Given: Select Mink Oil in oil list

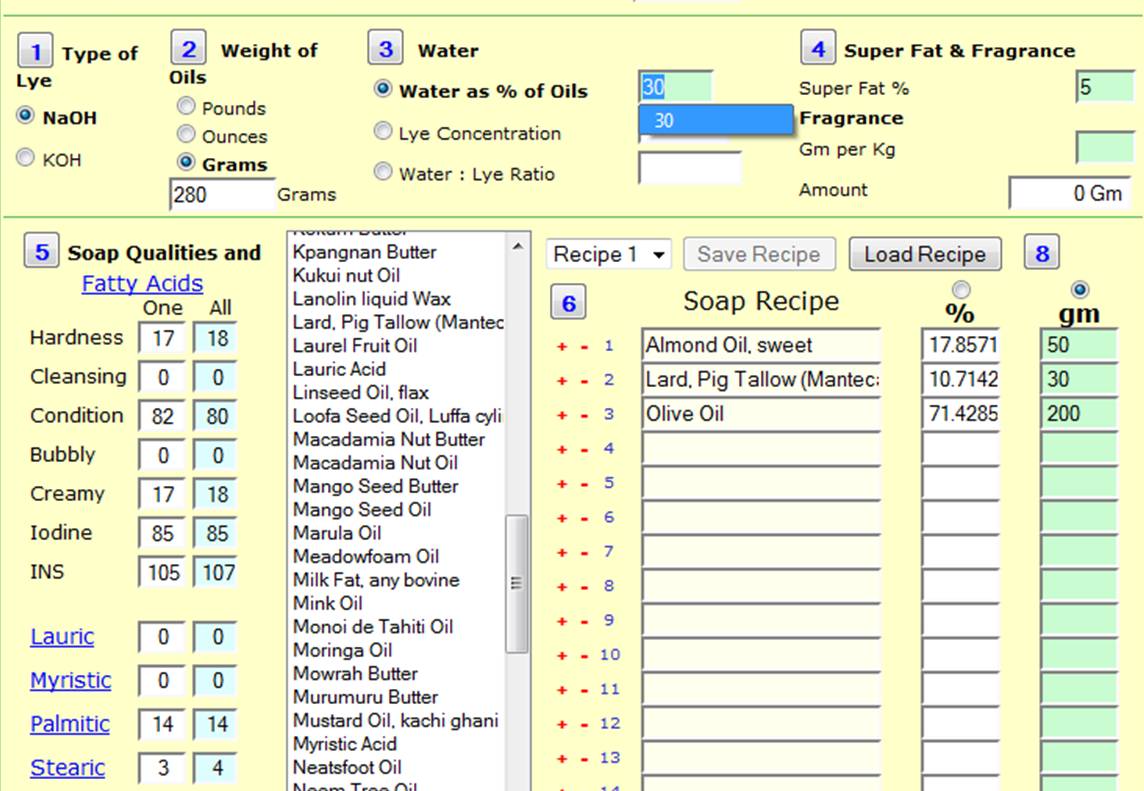Looking at the screenshot, I should [328, 603].
